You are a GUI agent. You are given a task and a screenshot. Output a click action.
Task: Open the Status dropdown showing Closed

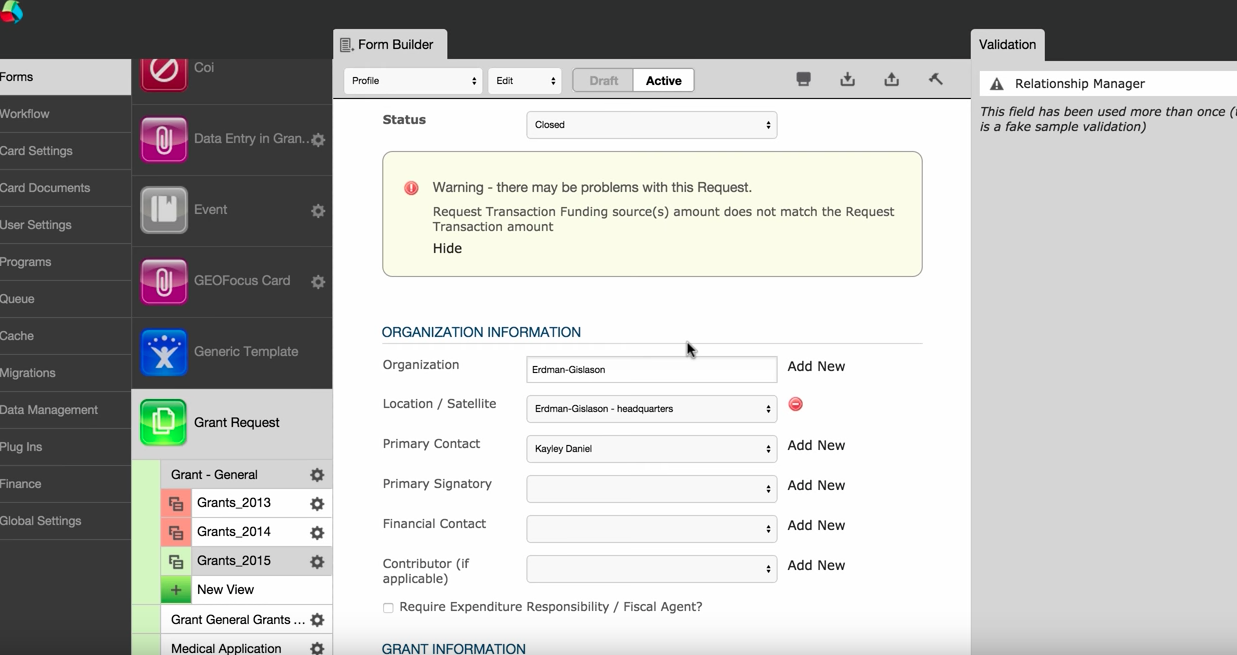tap(651, 125)
